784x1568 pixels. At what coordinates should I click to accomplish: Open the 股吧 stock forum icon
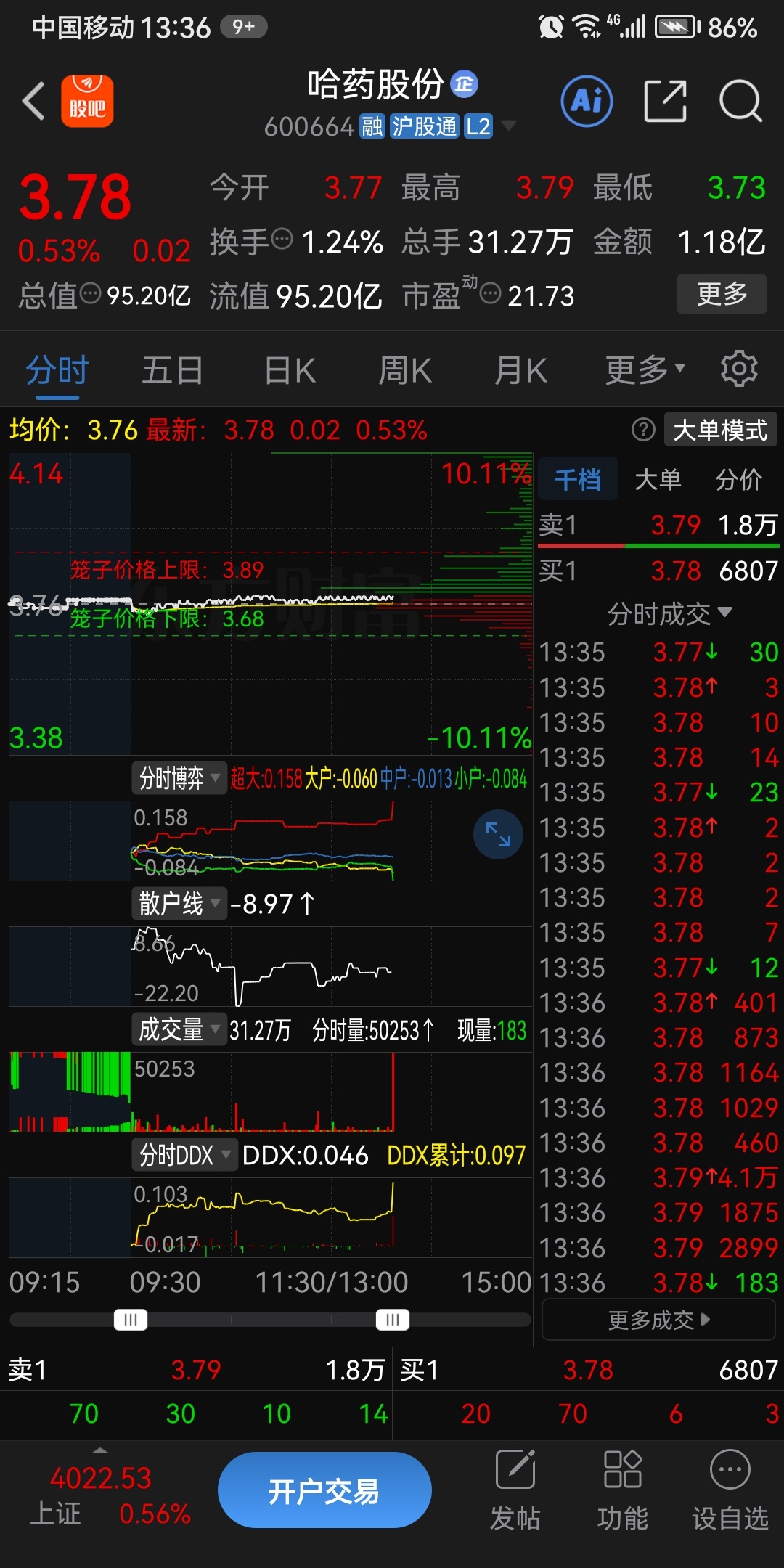pyautogui.click(x=87, y=101)
